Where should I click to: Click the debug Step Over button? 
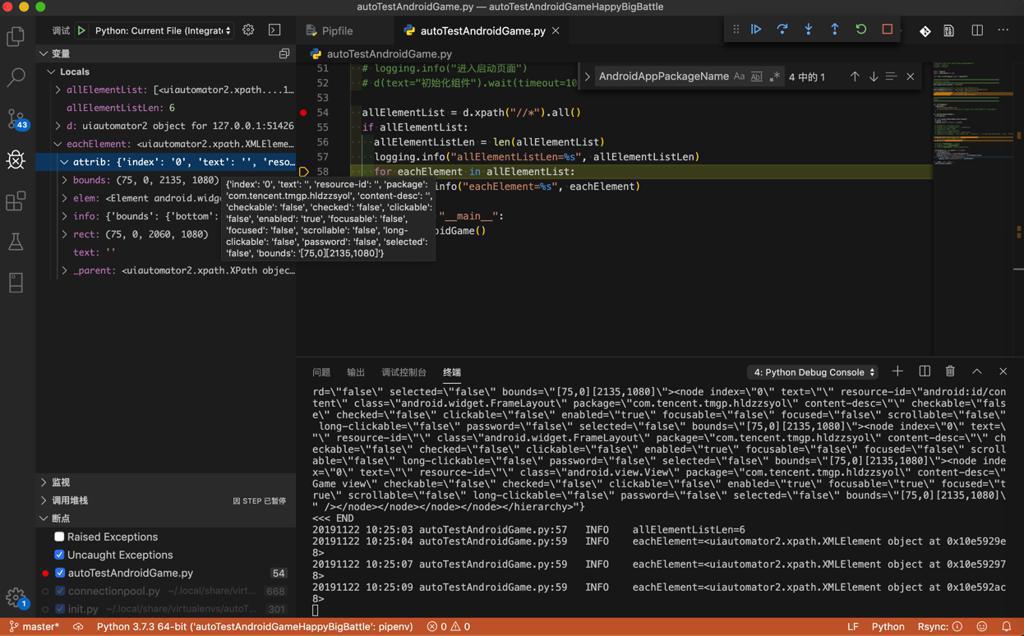pyautogui.click(x=782, y=30)
